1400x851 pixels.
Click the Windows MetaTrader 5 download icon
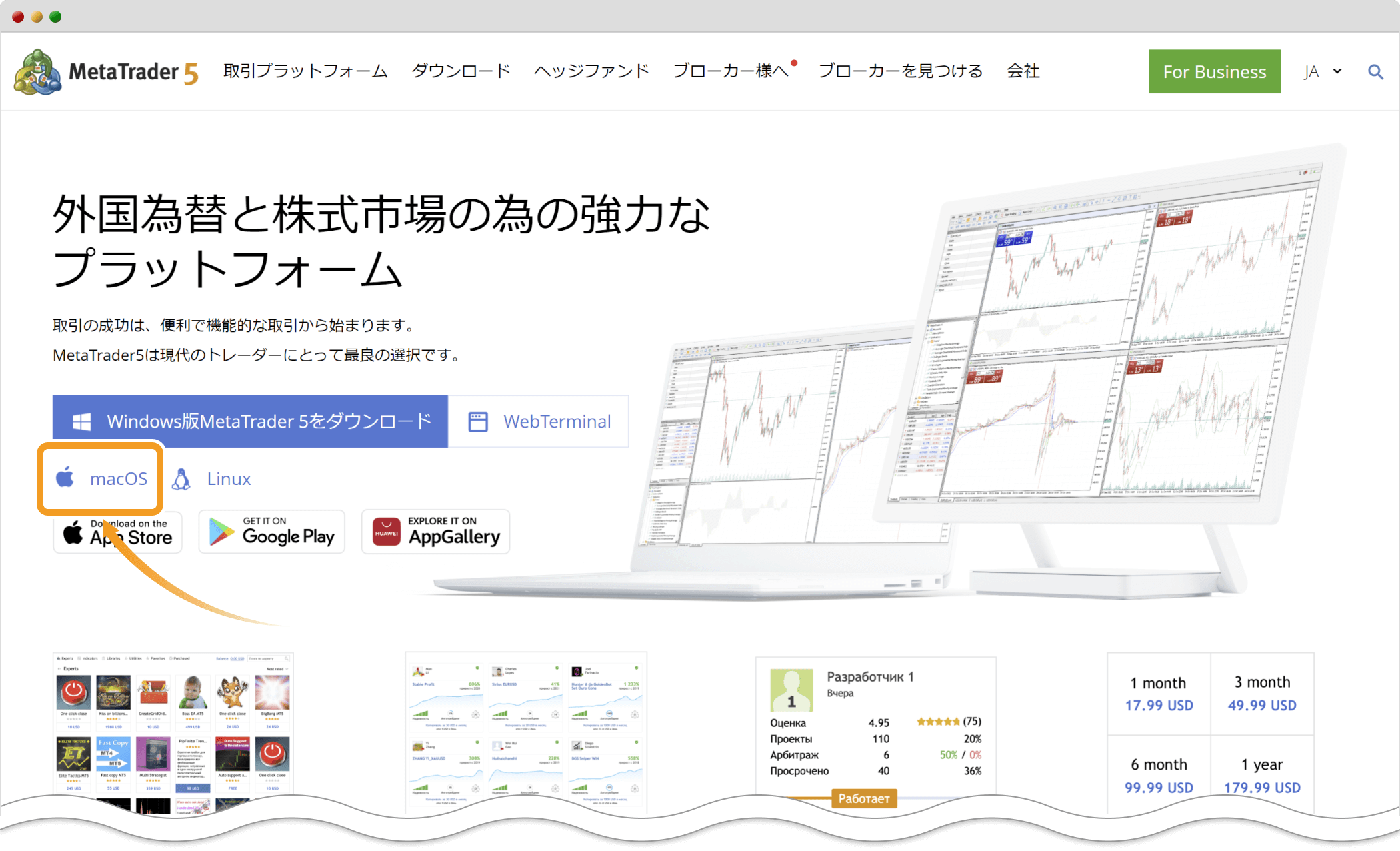(80, 420)
